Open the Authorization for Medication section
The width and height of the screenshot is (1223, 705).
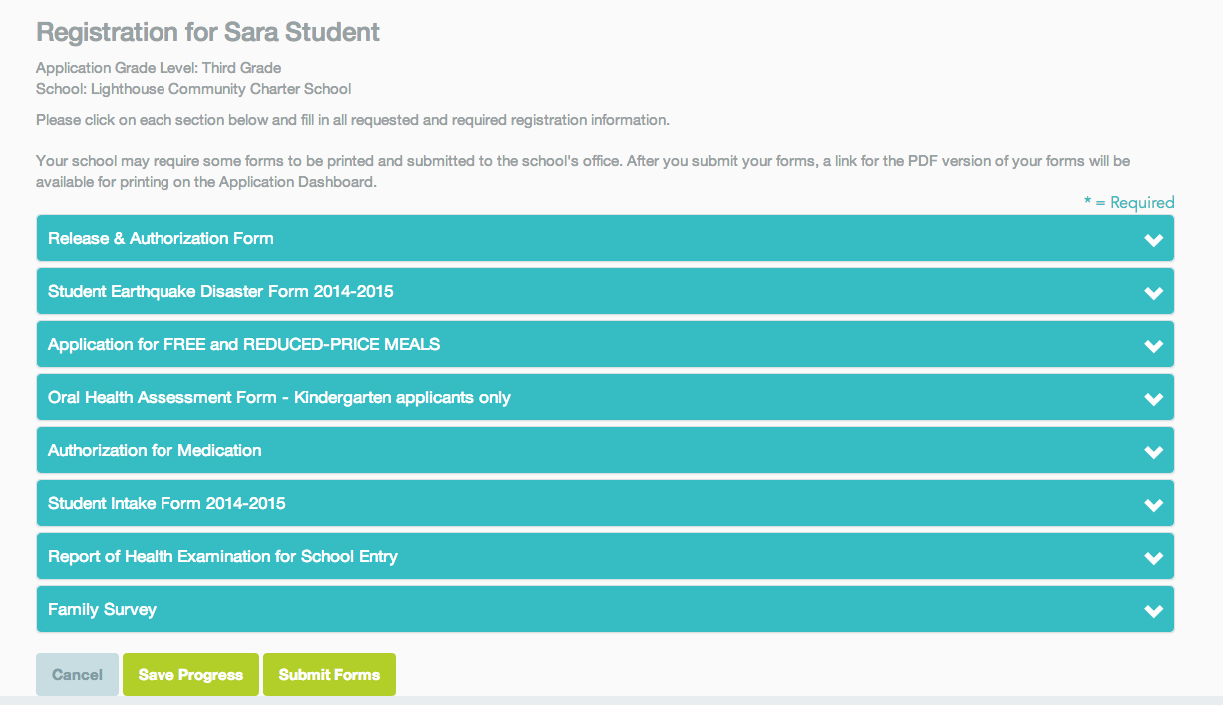(605, 450)
